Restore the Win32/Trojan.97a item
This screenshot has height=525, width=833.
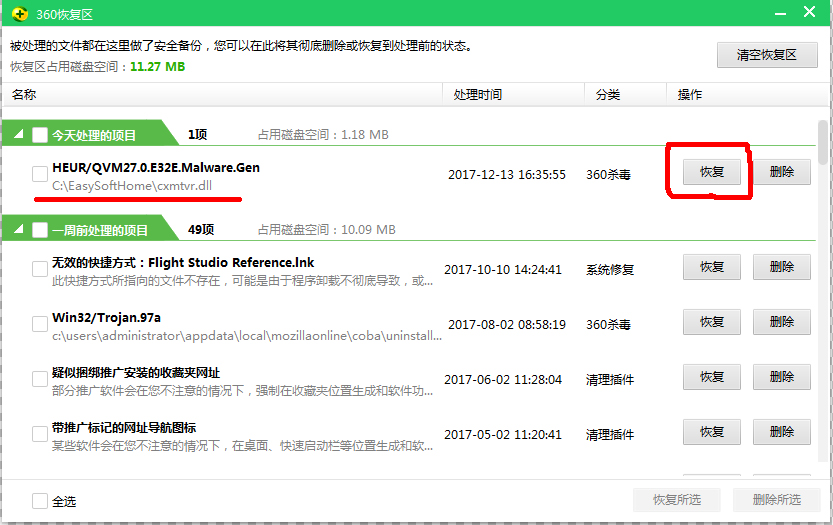pyautogui.click(x=711, y=322)
